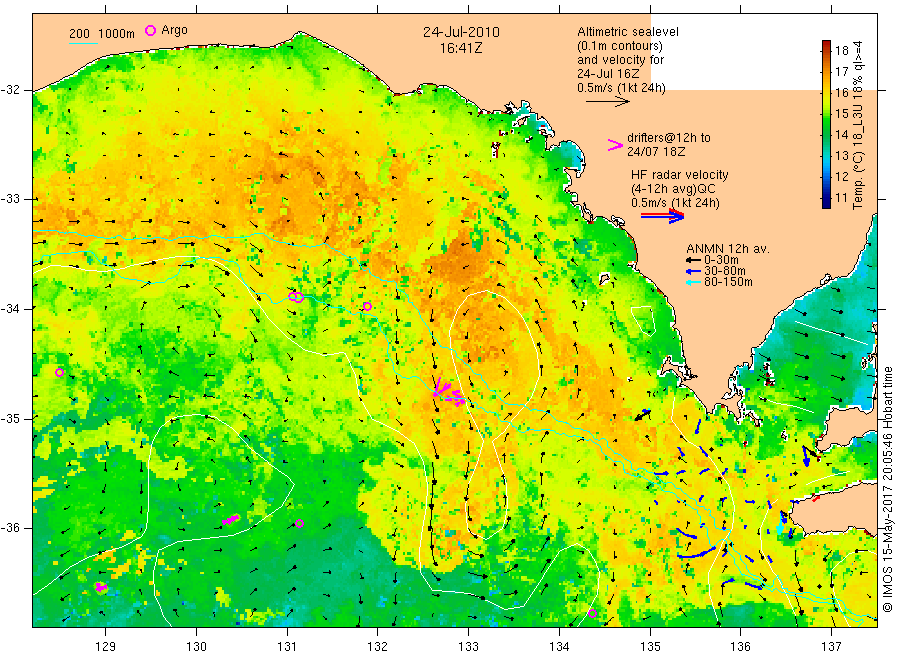Click the longitude axis label 133
The height and width of the screenshot is (660, 900).
point(468,647)
